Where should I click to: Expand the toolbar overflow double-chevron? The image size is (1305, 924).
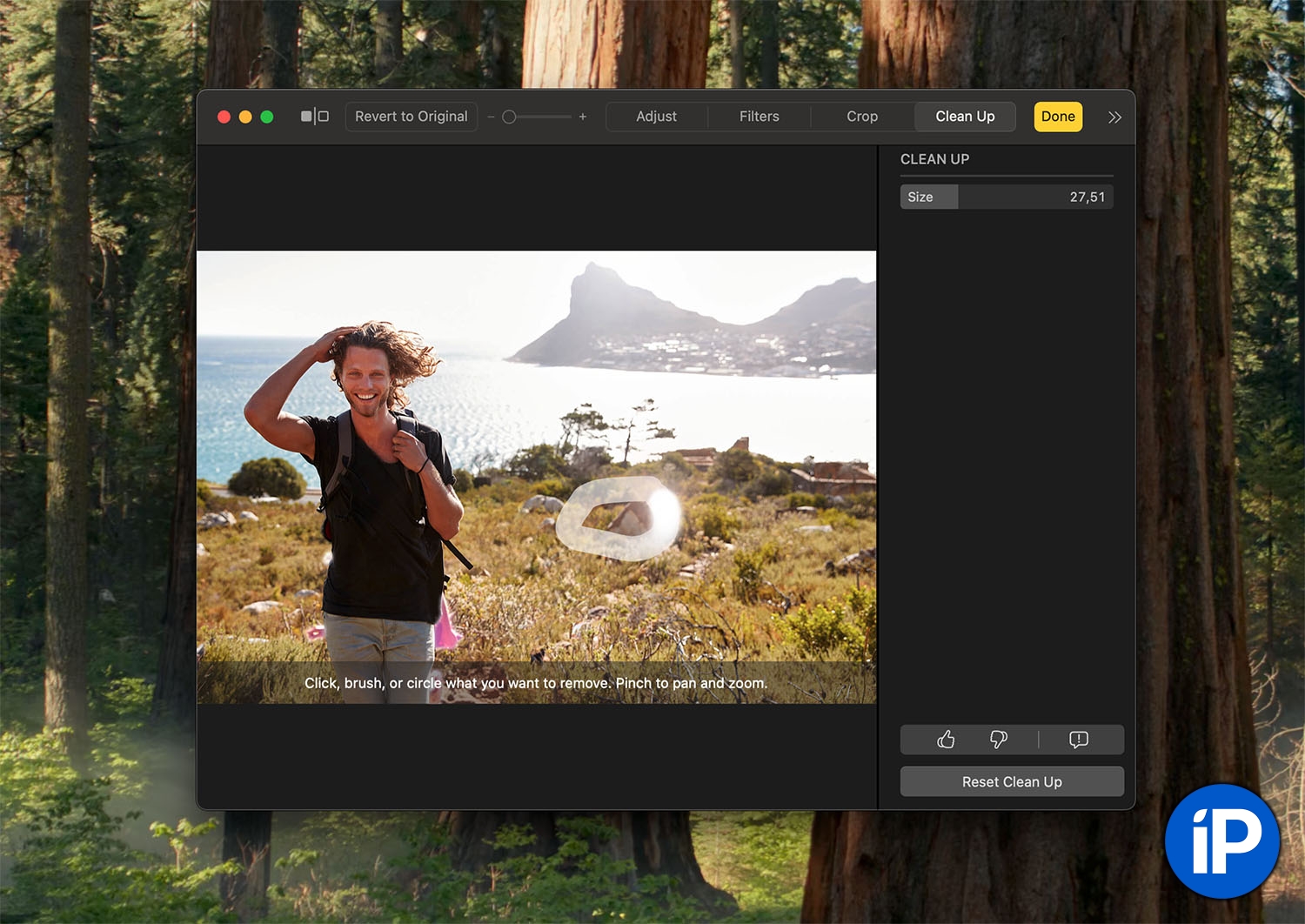tap(1114, 117)
